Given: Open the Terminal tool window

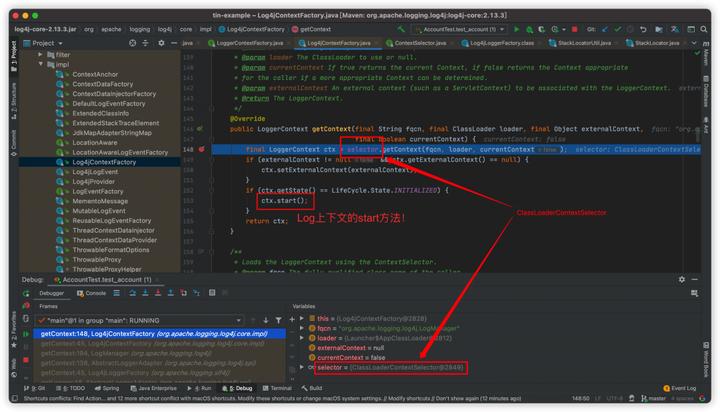Looking at the screenshot, I should 277,388.
